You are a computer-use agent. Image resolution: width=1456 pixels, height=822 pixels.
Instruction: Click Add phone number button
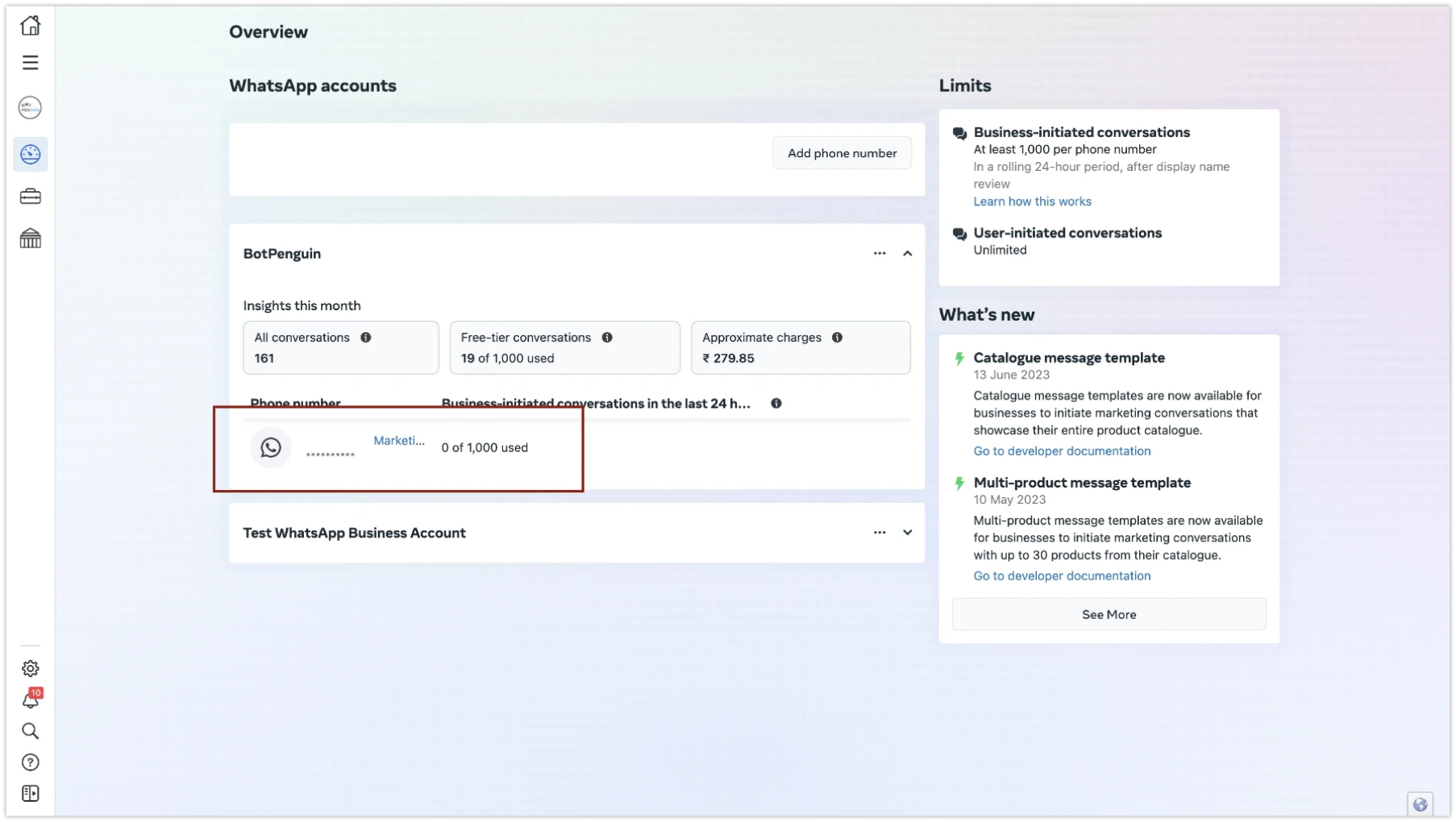click(x=842, y=153)
